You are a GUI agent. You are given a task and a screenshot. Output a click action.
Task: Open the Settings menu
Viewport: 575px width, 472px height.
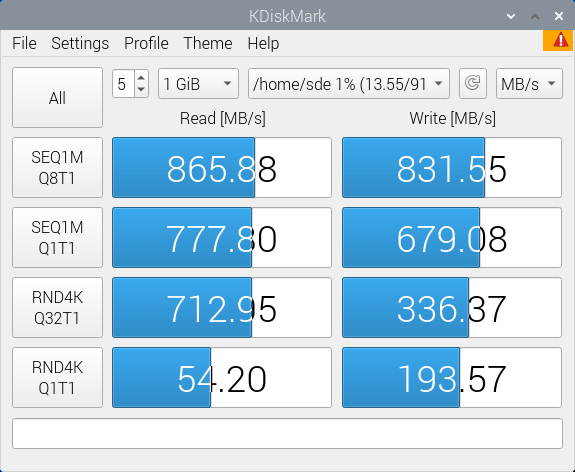(x=80, y=43)
